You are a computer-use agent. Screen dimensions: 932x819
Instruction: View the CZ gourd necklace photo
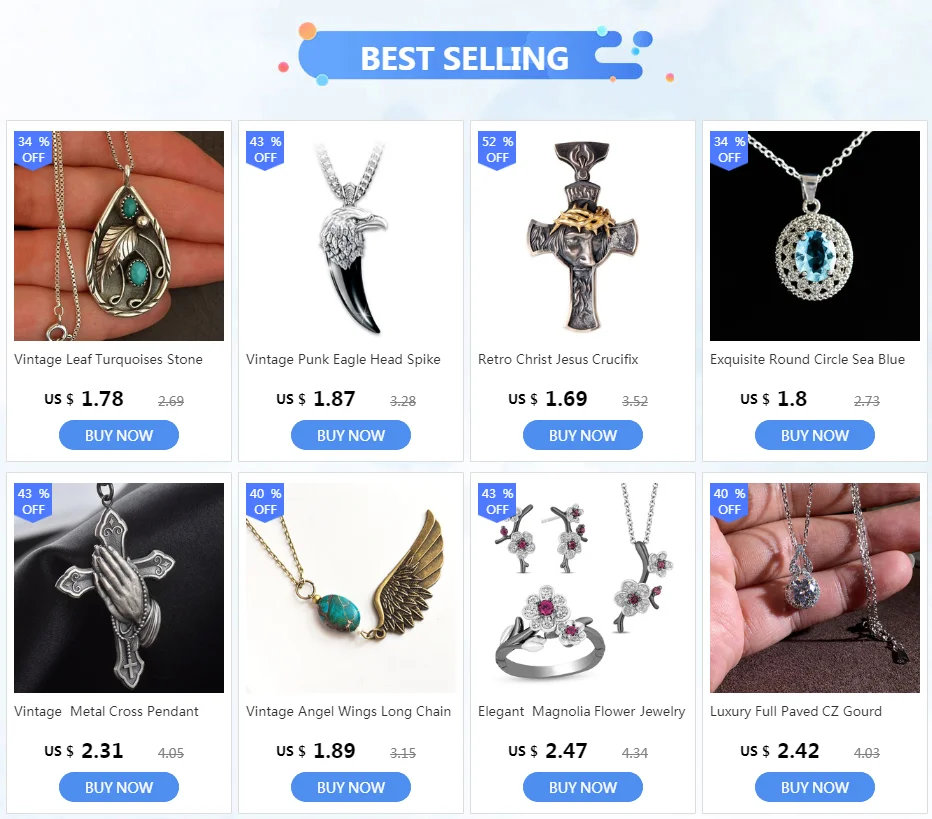point(814,588)
